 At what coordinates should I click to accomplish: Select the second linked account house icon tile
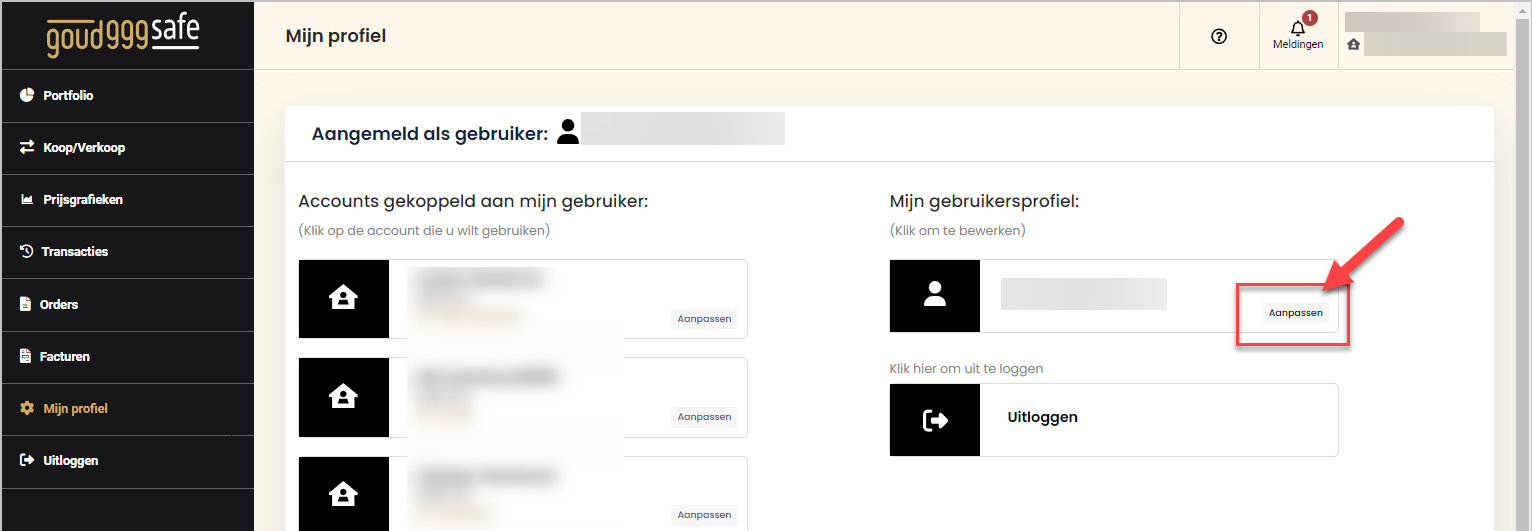point(344,397)
